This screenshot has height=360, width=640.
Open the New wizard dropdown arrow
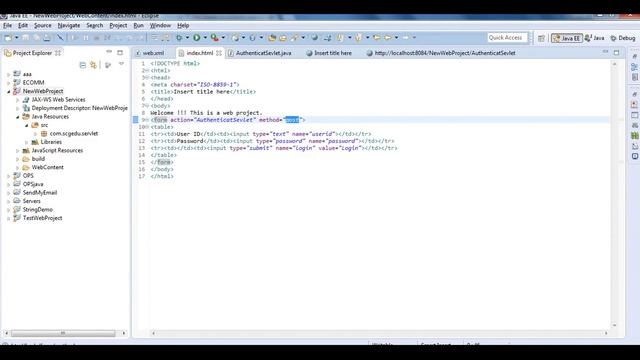click(x=17, y=38)
